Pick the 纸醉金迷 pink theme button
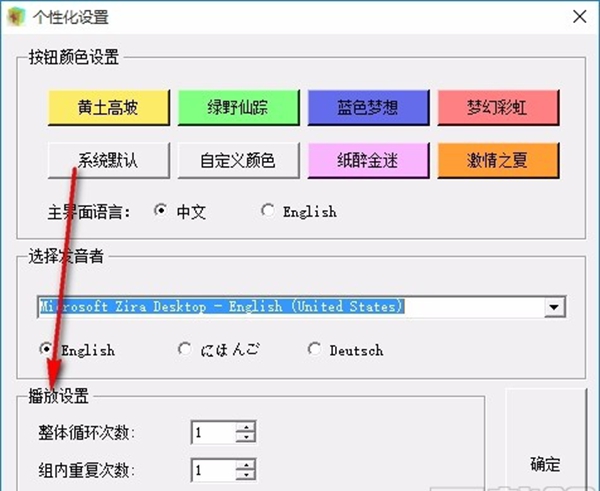This screenshot has height=491, width=600. [x=368, y=160]
